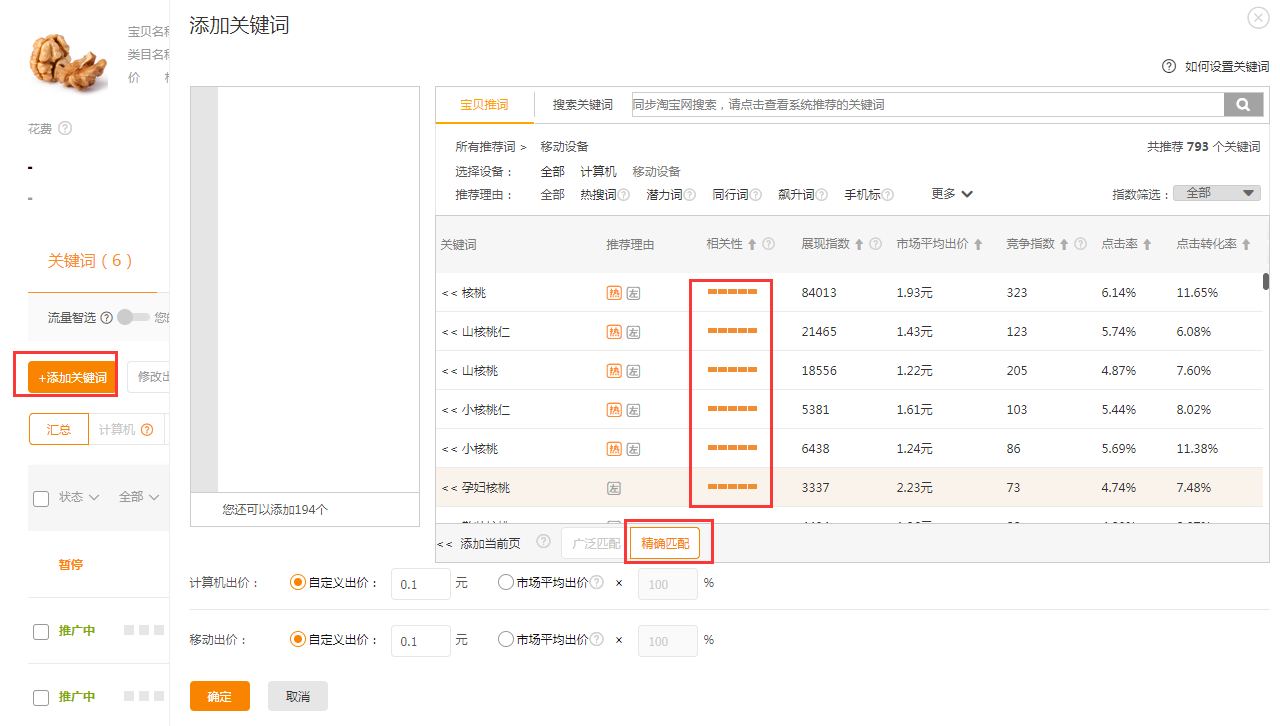This screenshot has width=1280, height=726.
Task: Filter recommendations by 热搜词
Action: pyautogui.click(x=598, y=195)
